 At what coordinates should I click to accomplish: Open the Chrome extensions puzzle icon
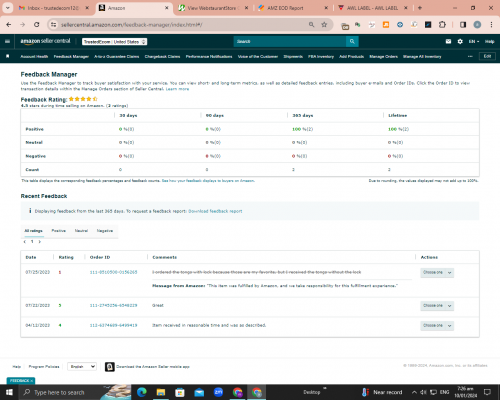point(442,25)
